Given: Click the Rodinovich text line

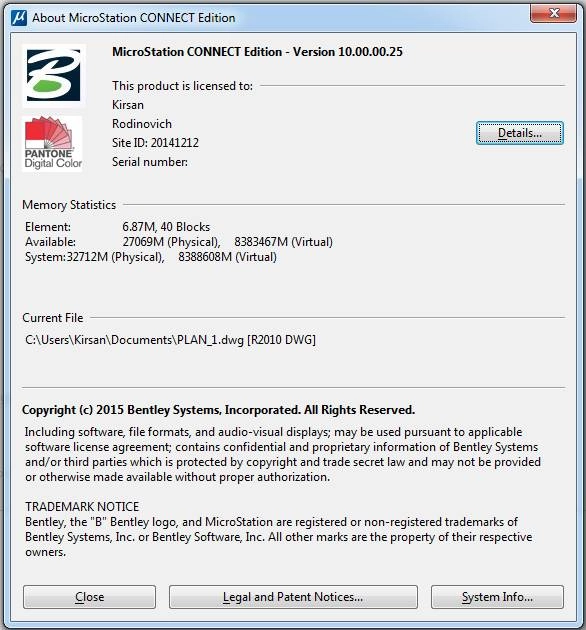Looking at the screenshot, I should click(x=142, y=124).
